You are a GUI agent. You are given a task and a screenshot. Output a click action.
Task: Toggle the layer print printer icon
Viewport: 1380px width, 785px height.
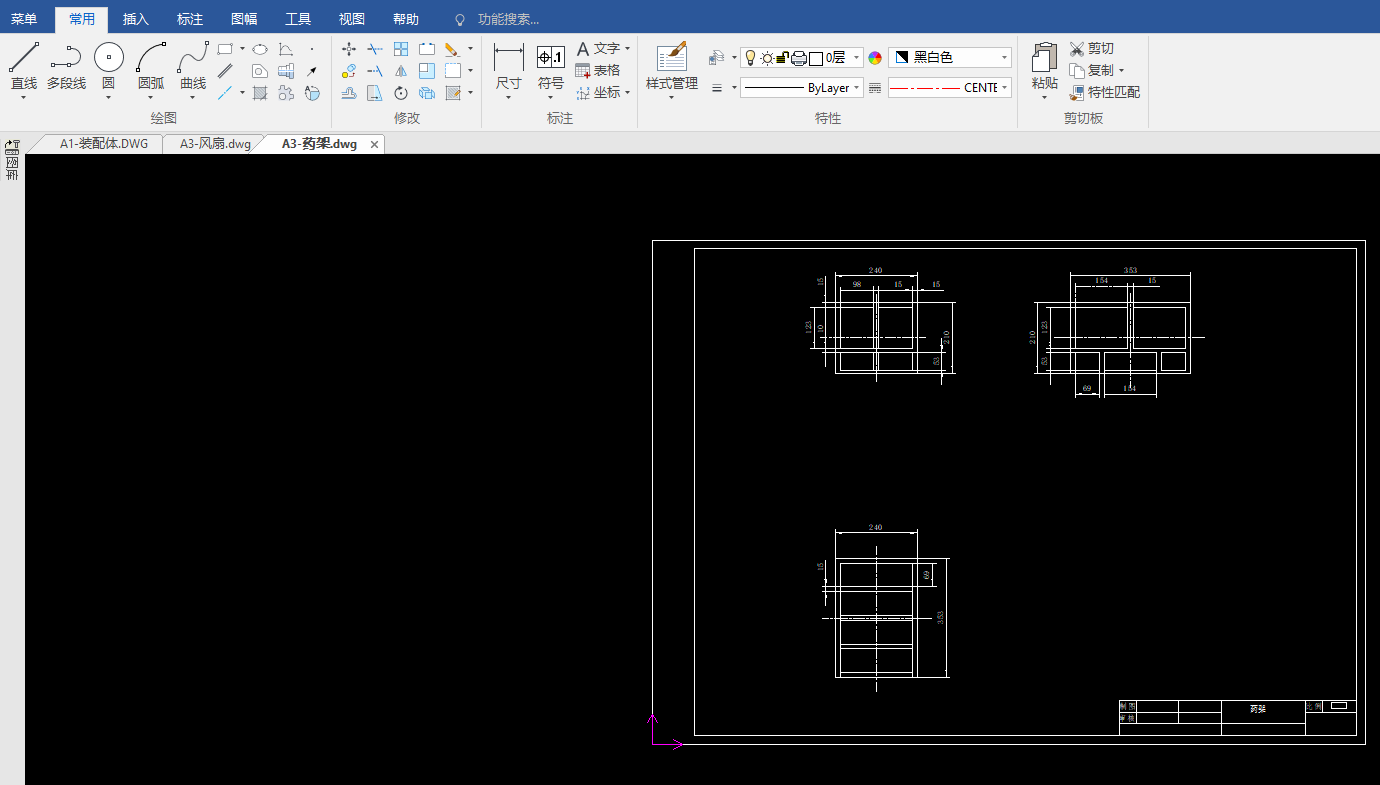click(x=799, y=58)
